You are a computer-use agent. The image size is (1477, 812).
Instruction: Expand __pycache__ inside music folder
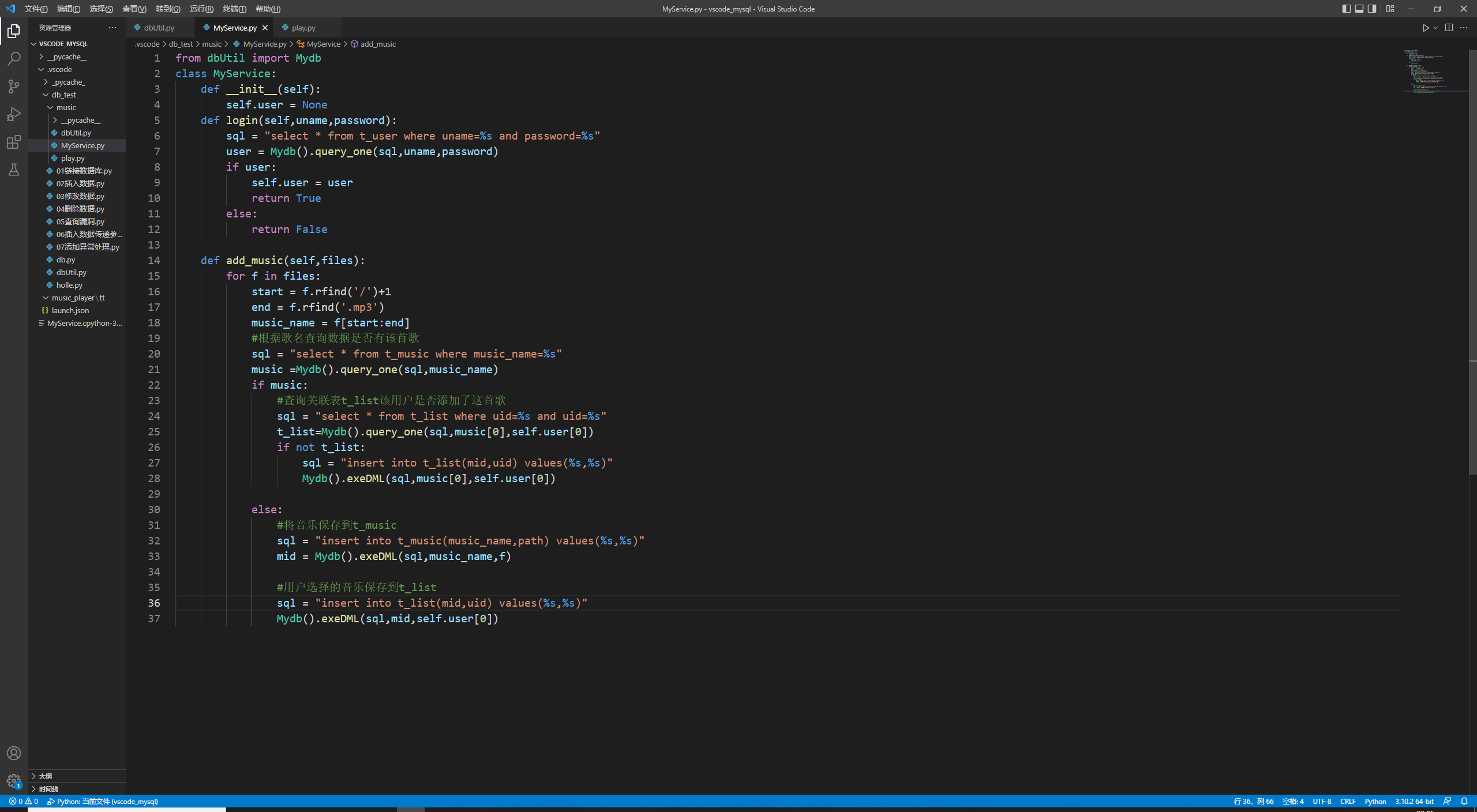(77, 120)
